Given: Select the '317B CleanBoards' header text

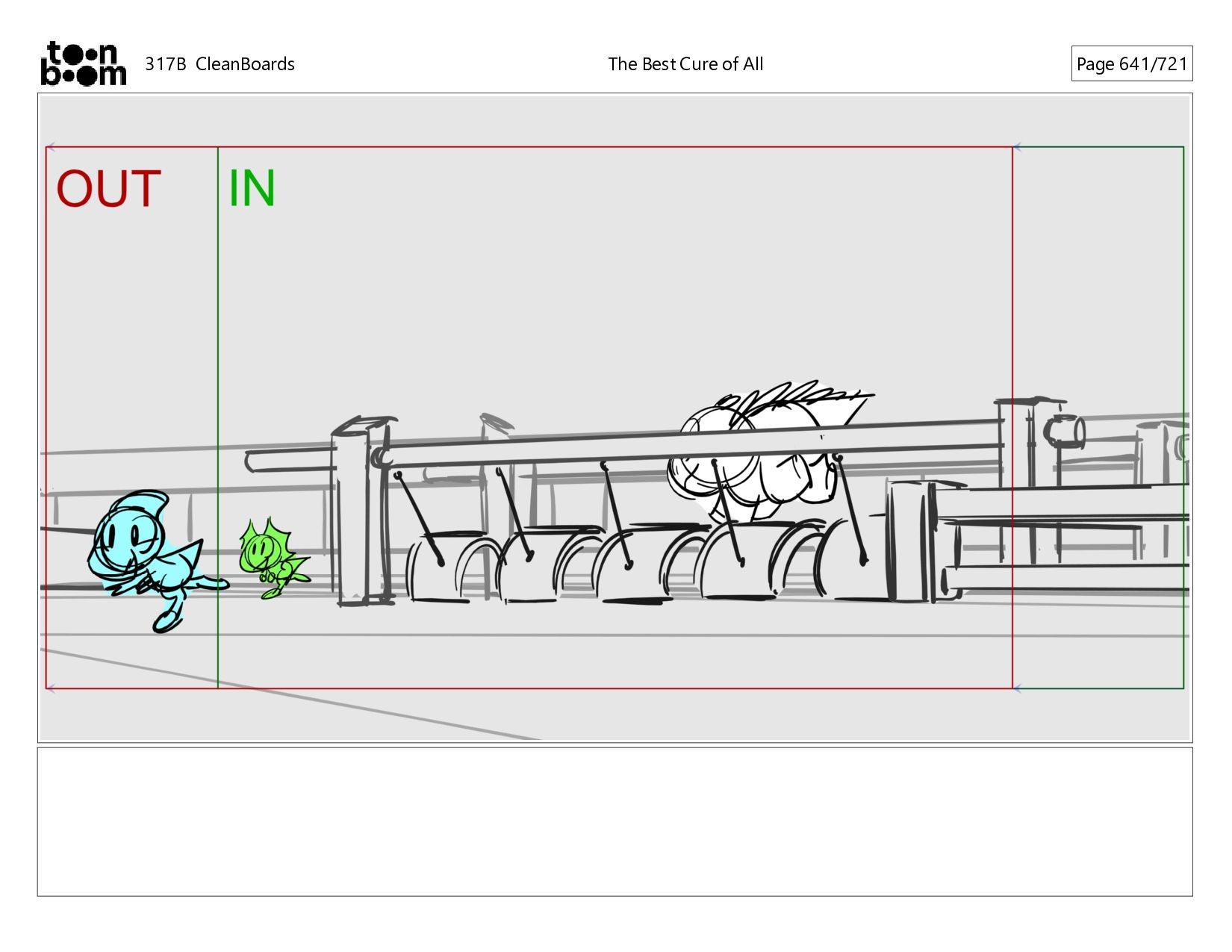Looking at the screenshot, I should pyautogui.click(x=220, y=64).
